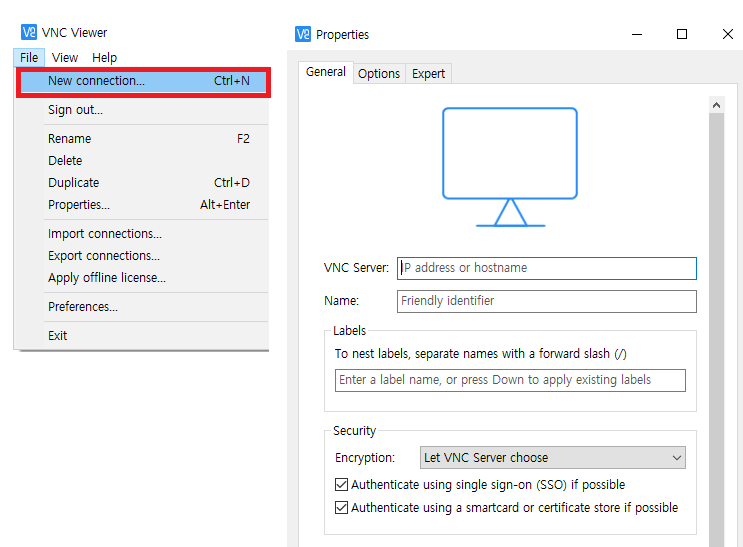Open Properties... menu entry

144,205
